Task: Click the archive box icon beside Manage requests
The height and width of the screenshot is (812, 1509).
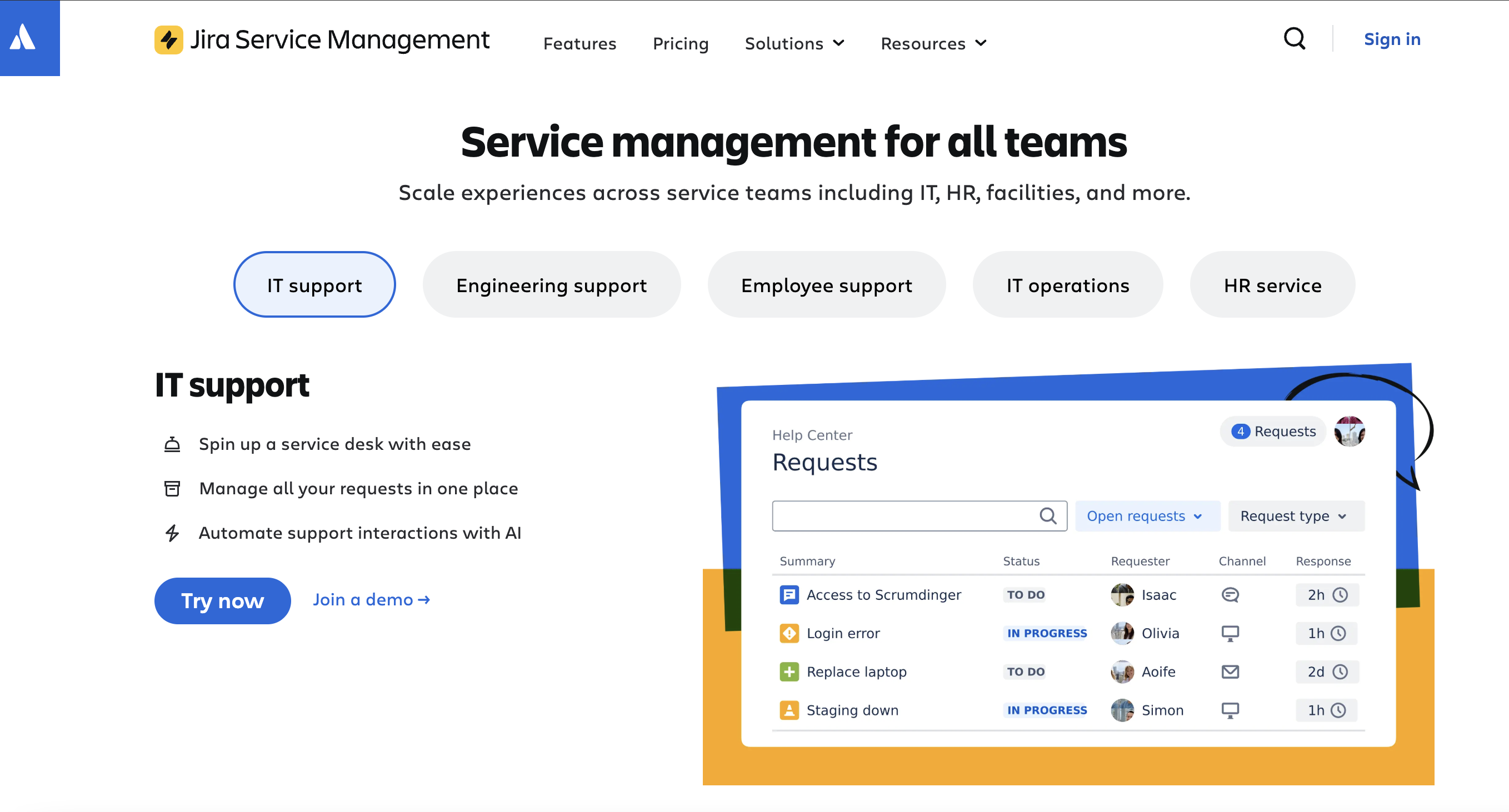Action: [x=172, y=488]
